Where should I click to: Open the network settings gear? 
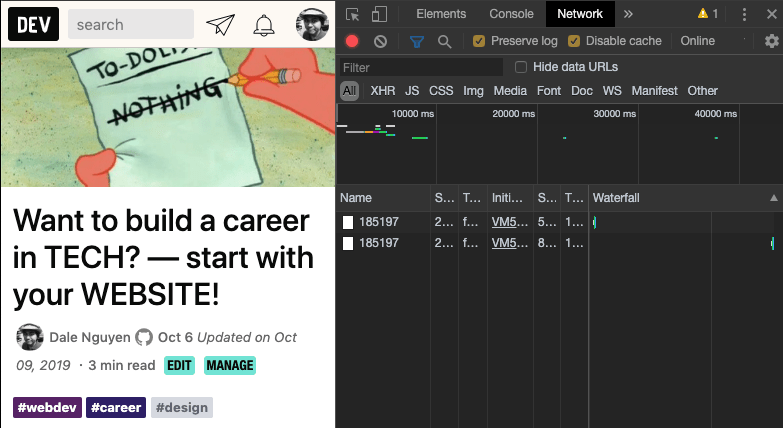[x=772, y=41]
